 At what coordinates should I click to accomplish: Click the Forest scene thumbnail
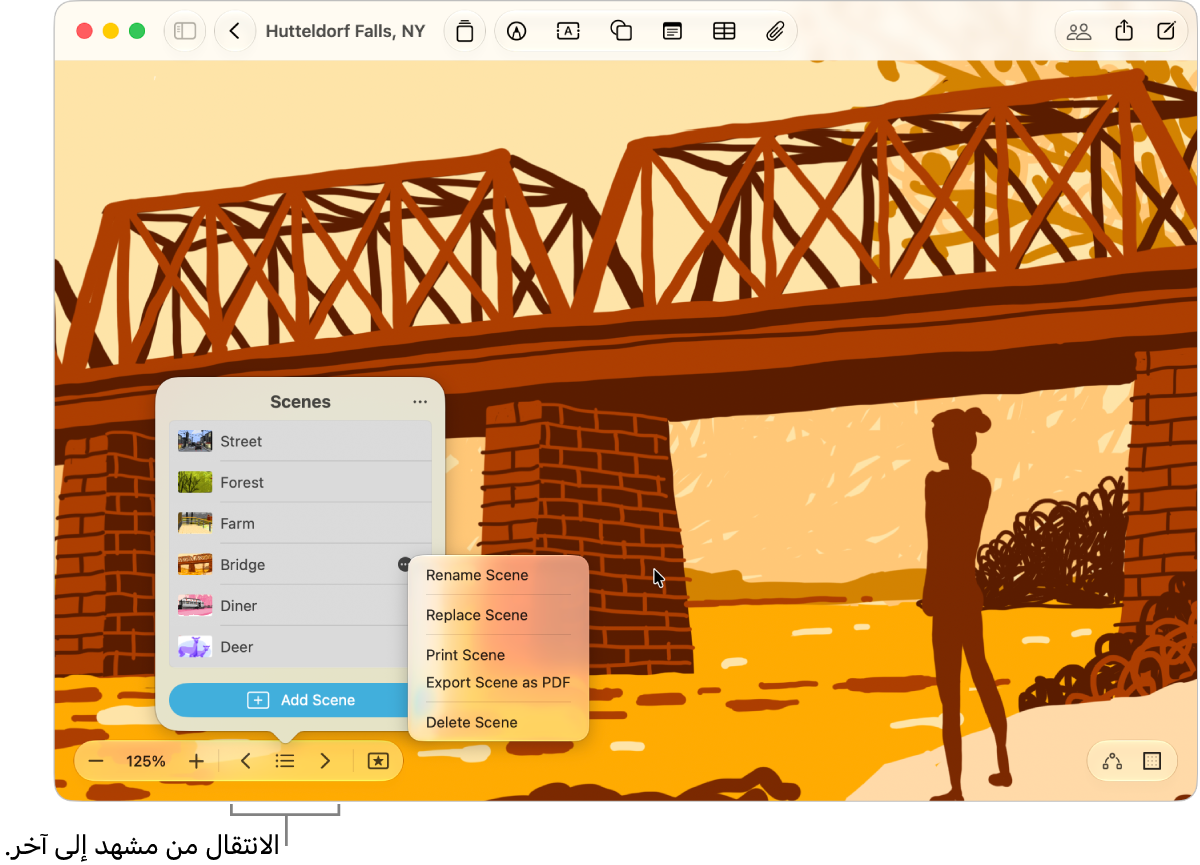[x=195, y=482]
